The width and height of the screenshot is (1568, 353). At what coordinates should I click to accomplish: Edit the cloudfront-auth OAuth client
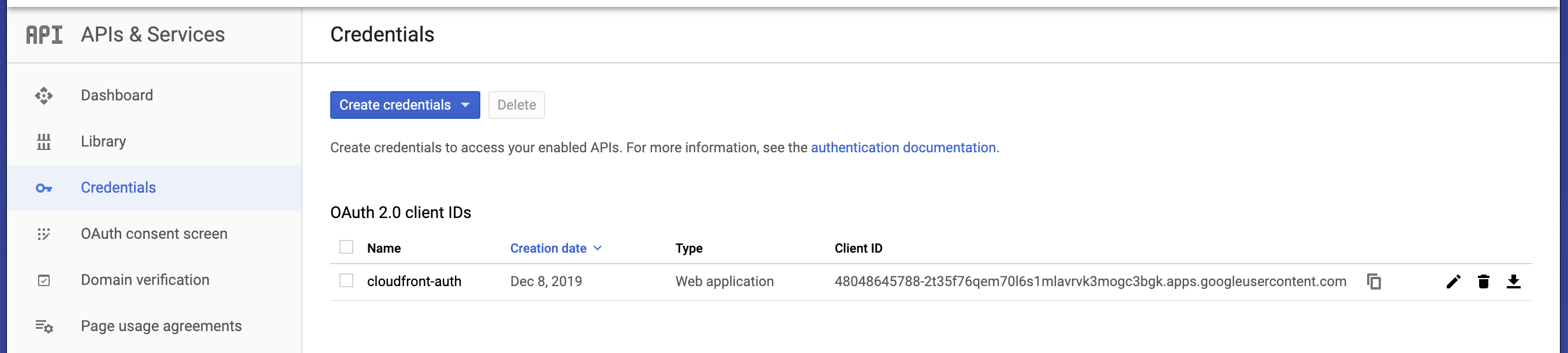pyautogui.click(x=1453, y=282)
